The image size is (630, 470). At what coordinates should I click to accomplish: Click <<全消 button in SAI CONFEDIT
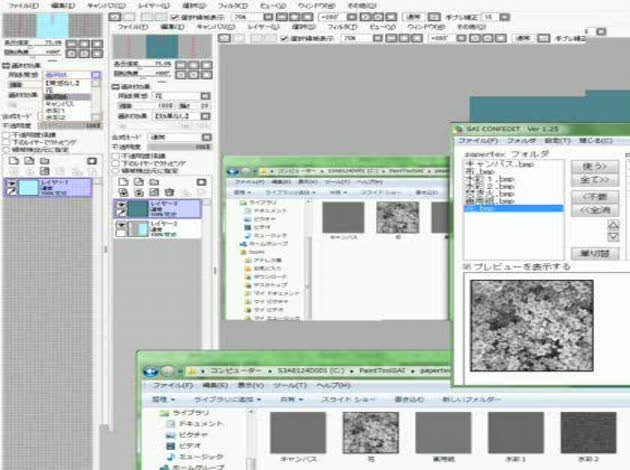coord(595,210)
